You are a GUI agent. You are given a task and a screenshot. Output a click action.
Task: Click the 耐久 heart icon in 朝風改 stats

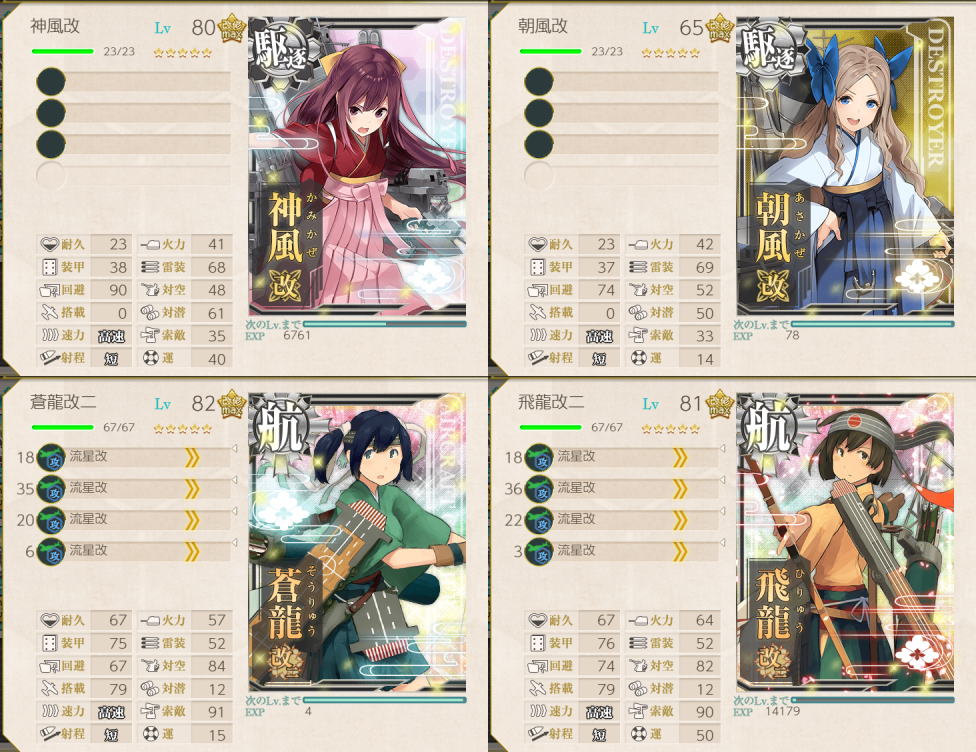537,245
